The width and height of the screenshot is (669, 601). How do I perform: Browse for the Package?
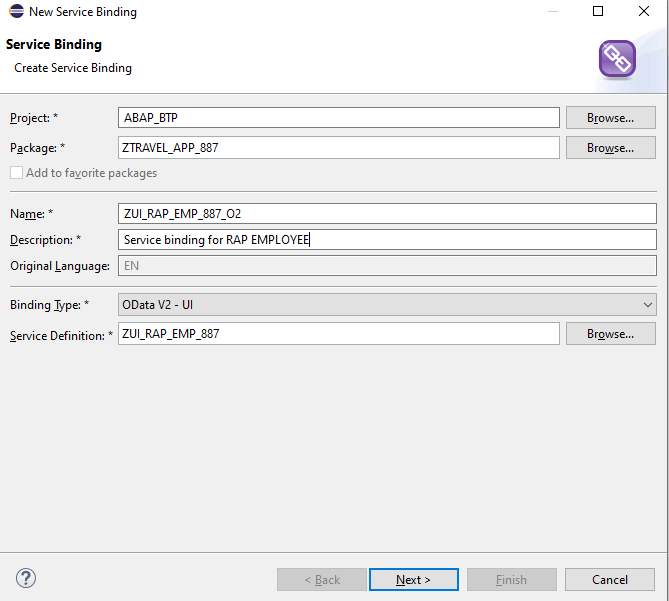click(x=610, y=148)
